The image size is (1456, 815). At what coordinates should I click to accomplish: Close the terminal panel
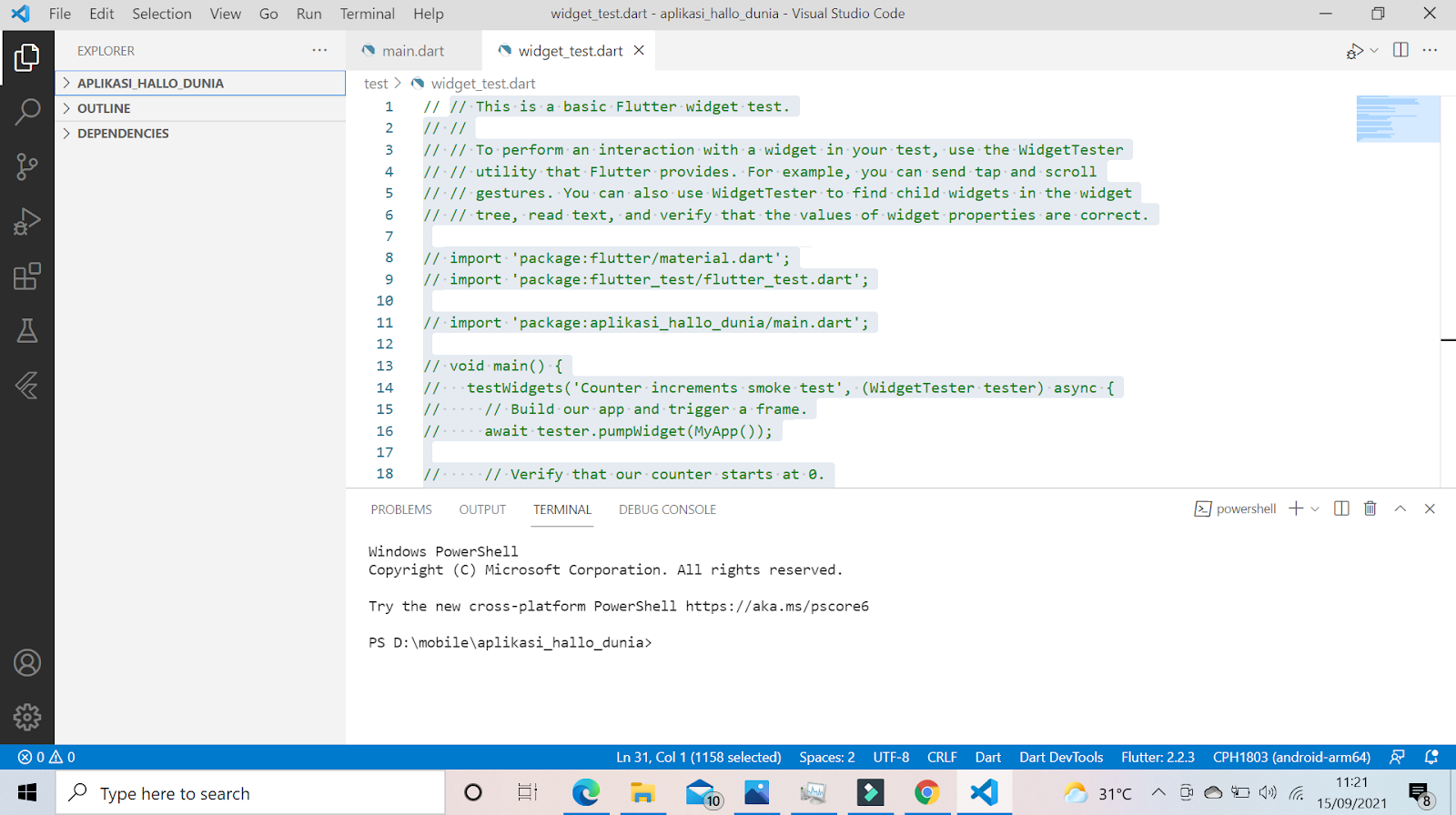coord(1430,508)
